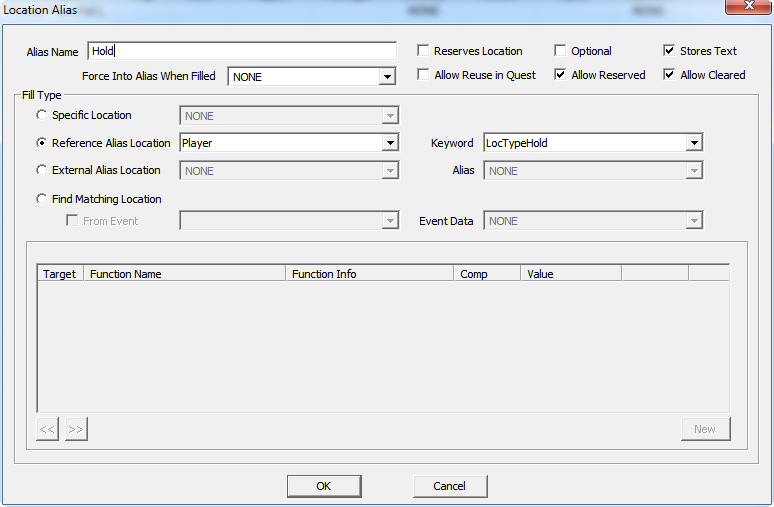
Task: Uncheck the Stores Text checkbox
Action: pos(670,51)
